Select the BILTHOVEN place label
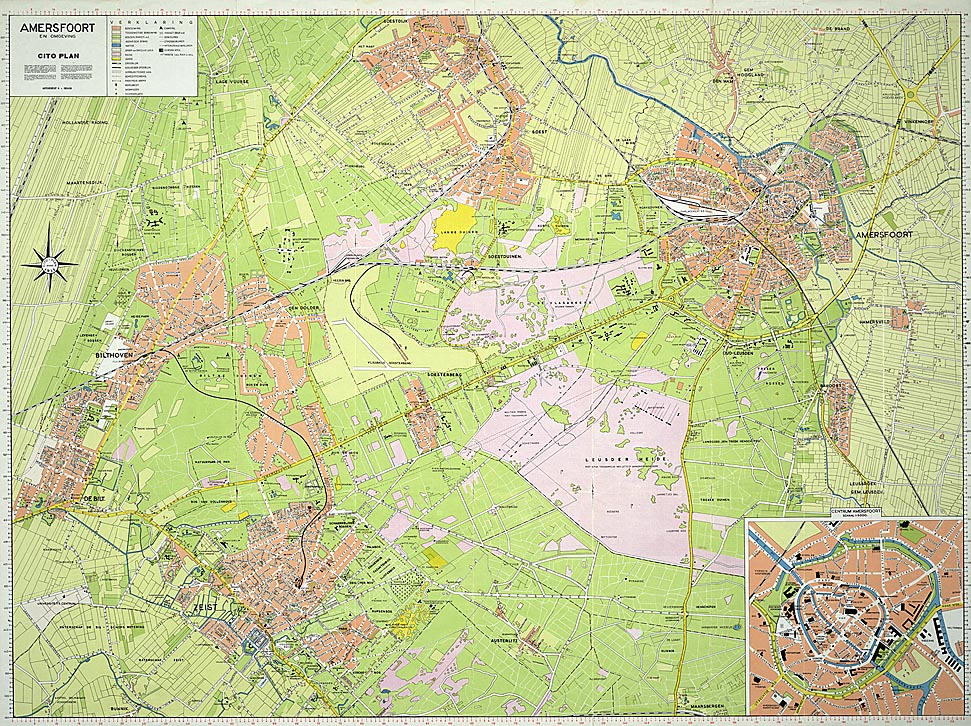The width and height of the screenshot is (971, 726). coord(116,353)
